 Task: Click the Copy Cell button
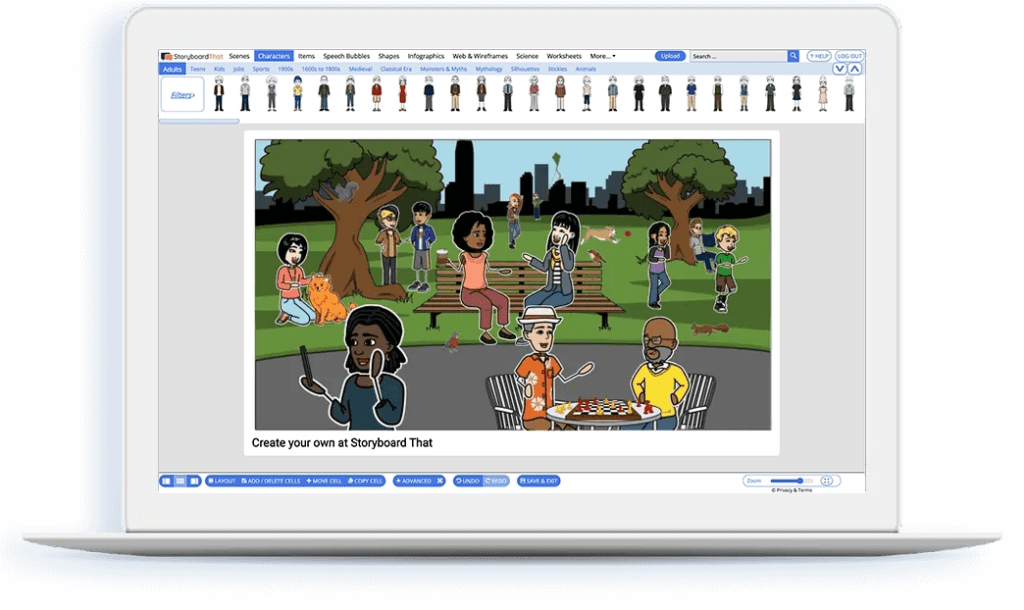click(x=365, y=481)
